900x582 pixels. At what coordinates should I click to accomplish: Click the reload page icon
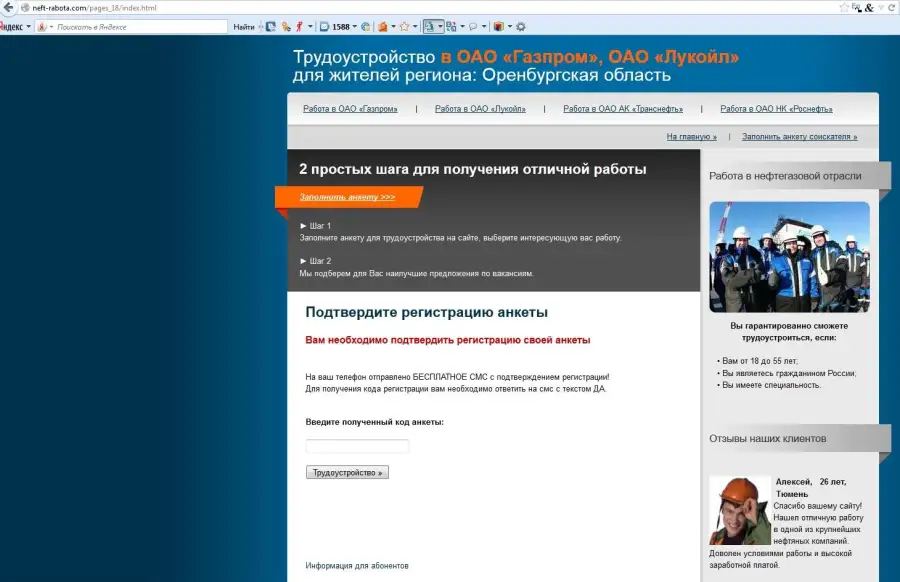[x=891, y=7]
